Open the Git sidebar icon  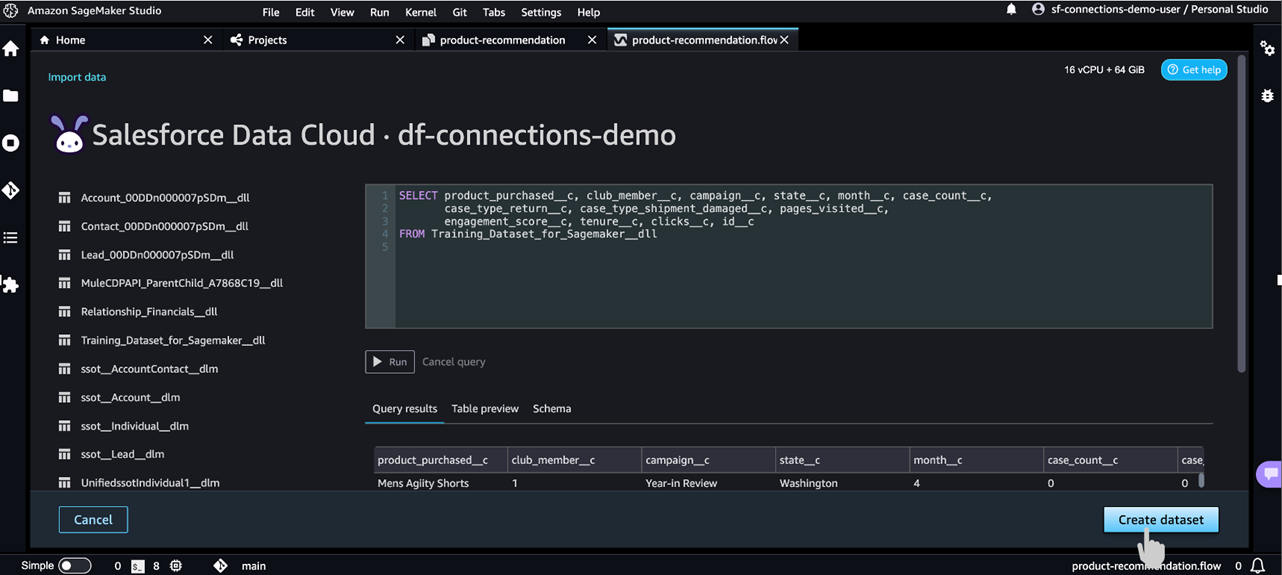point(11,190)
